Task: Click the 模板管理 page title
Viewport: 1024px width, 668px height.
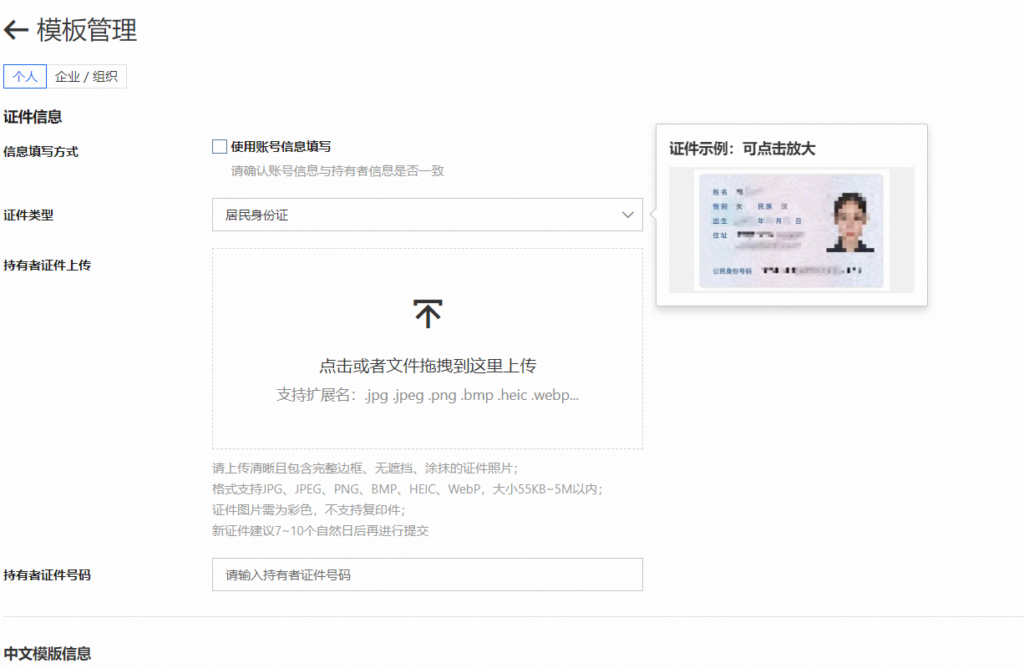Action: pos(87,30)
